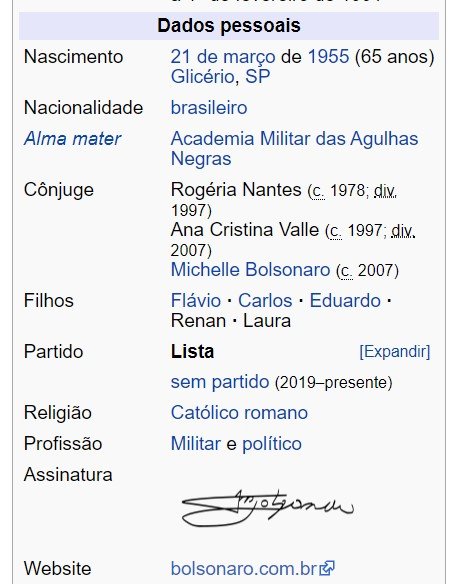Viewport: 454px width, 584px height.
Task: Click the Militar profession link
Action: click(196, 444)
